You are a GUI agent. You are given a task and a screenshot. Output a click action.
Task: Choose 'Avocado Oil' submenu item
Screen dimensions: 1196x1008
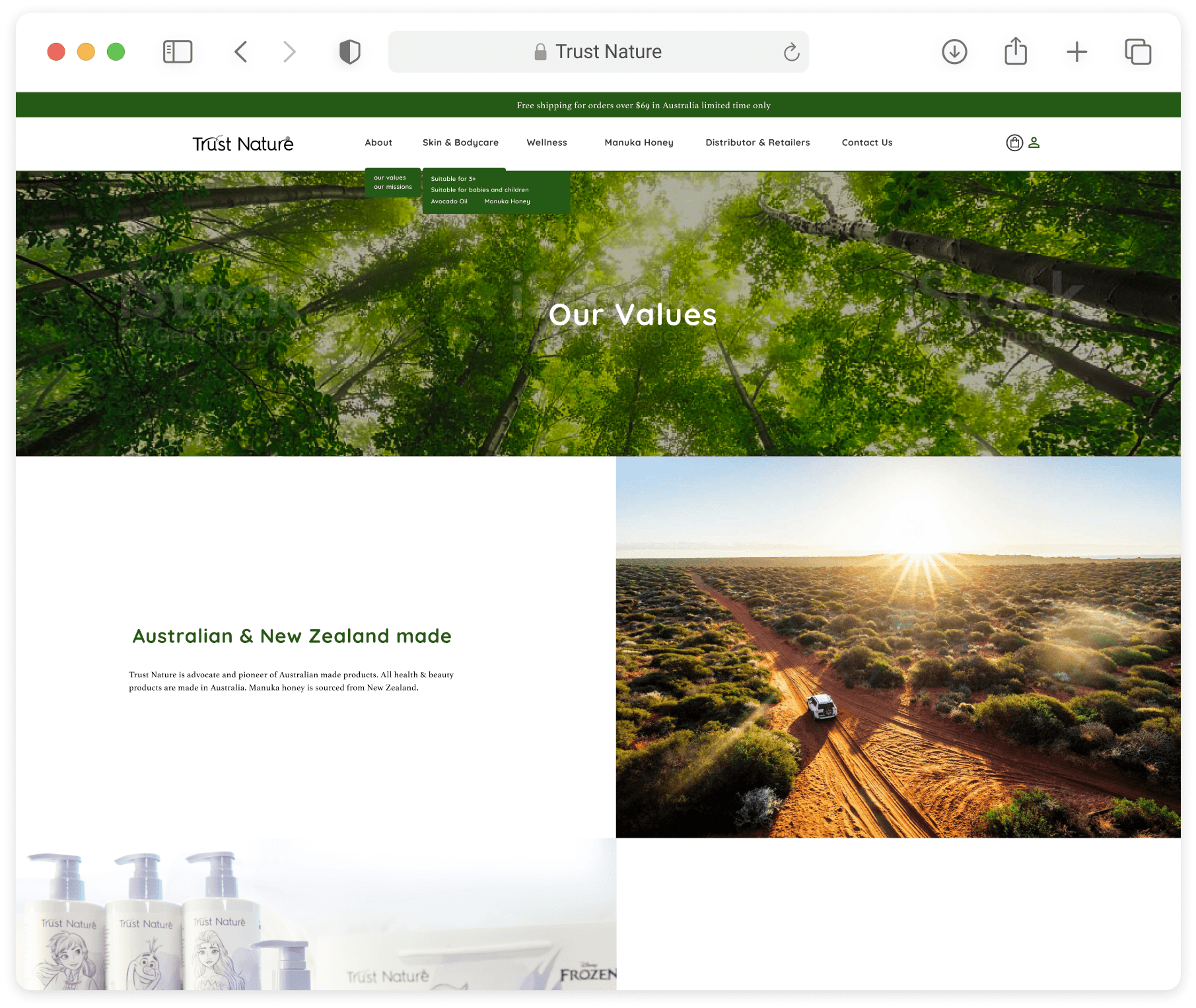tap(449, 201)
